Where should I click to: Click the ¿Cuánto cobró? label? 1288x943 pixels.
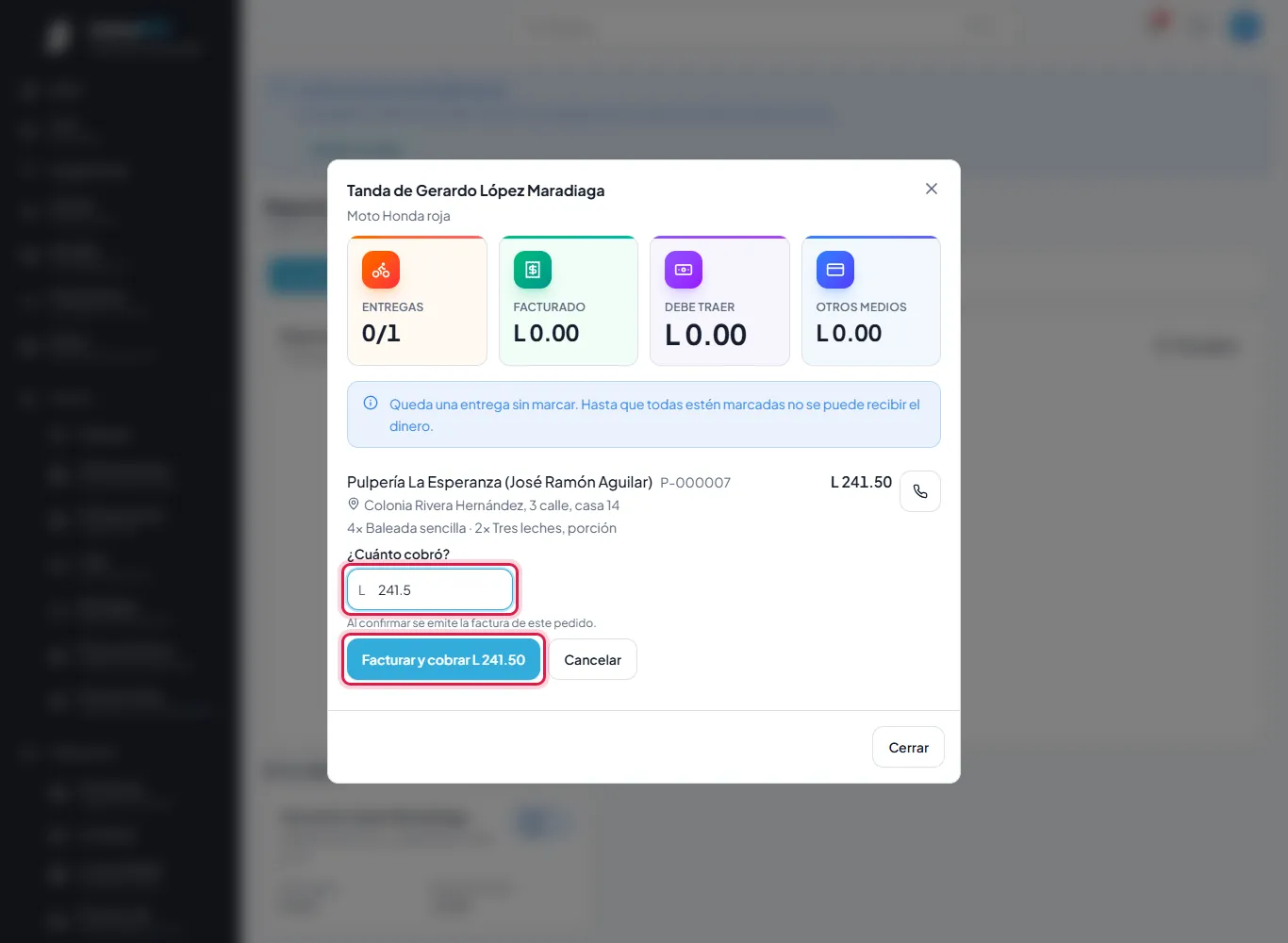click(398, 554)
